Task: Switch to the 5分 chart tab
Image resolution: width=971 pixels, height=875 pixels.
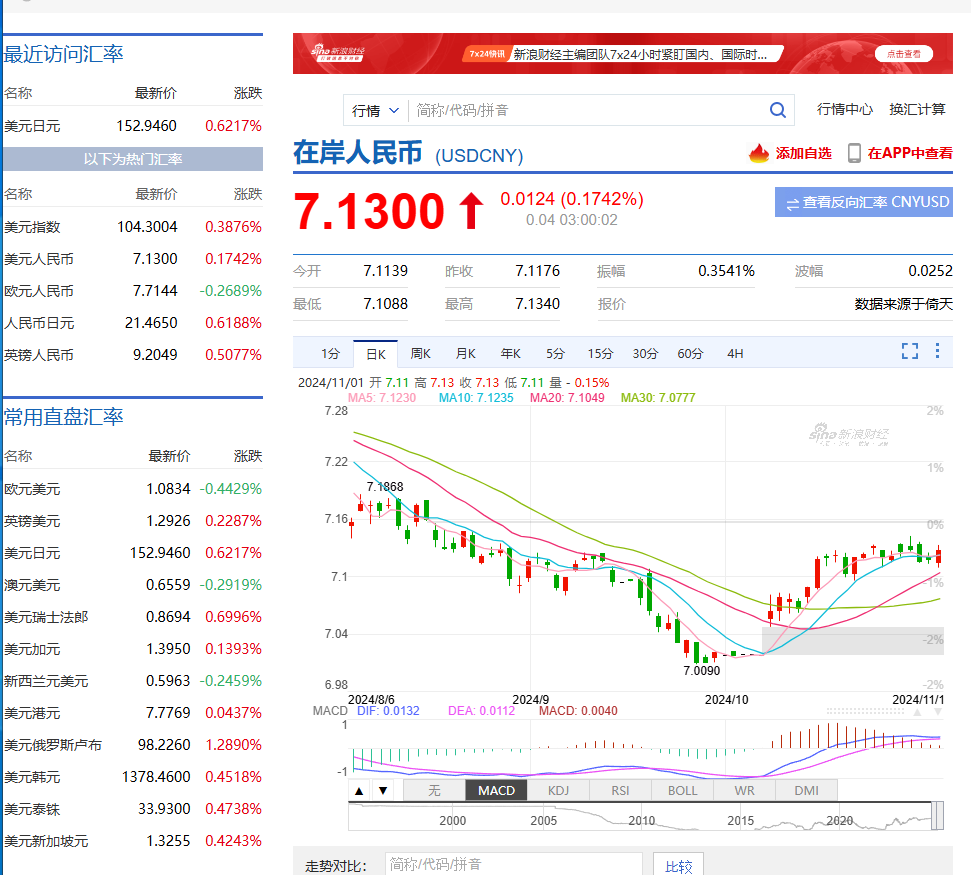Action: [555, 354]
